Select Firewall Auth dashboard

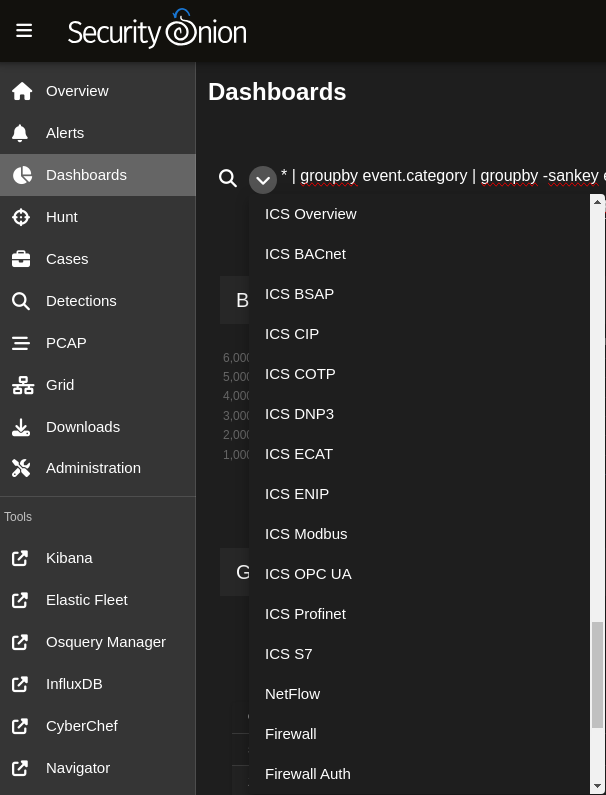click(419, 774)
